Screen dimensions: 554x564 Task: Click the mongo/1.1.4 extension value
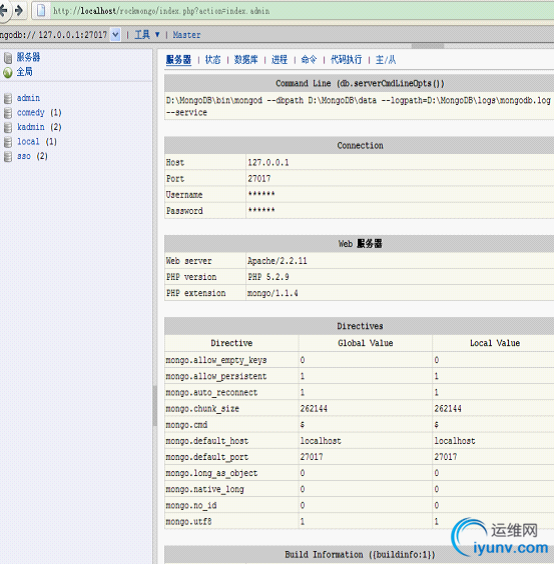pos(273,293)
